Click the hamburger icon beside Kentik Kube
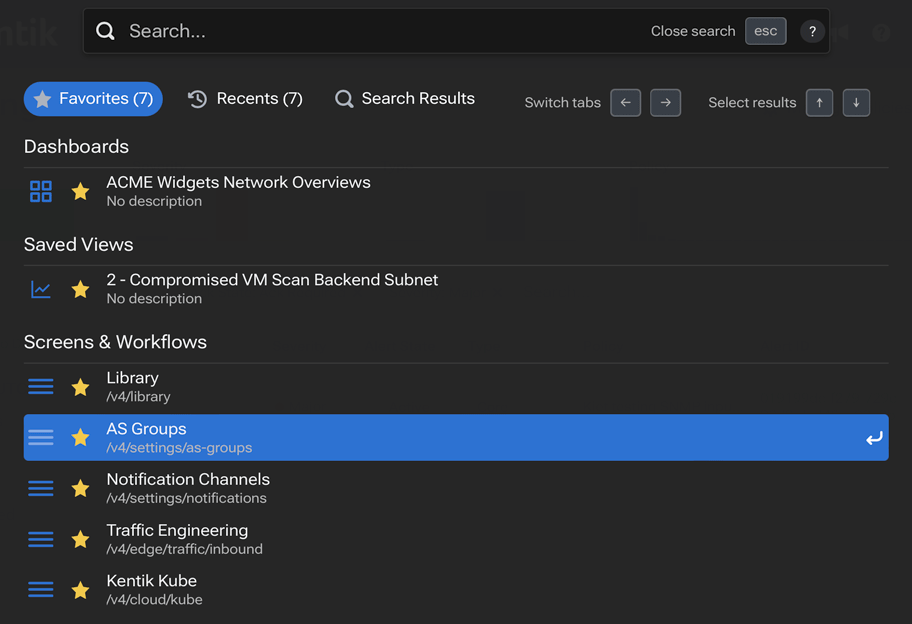Image resolution: width=912 pixels, height=624 pixels. point(41,590)
